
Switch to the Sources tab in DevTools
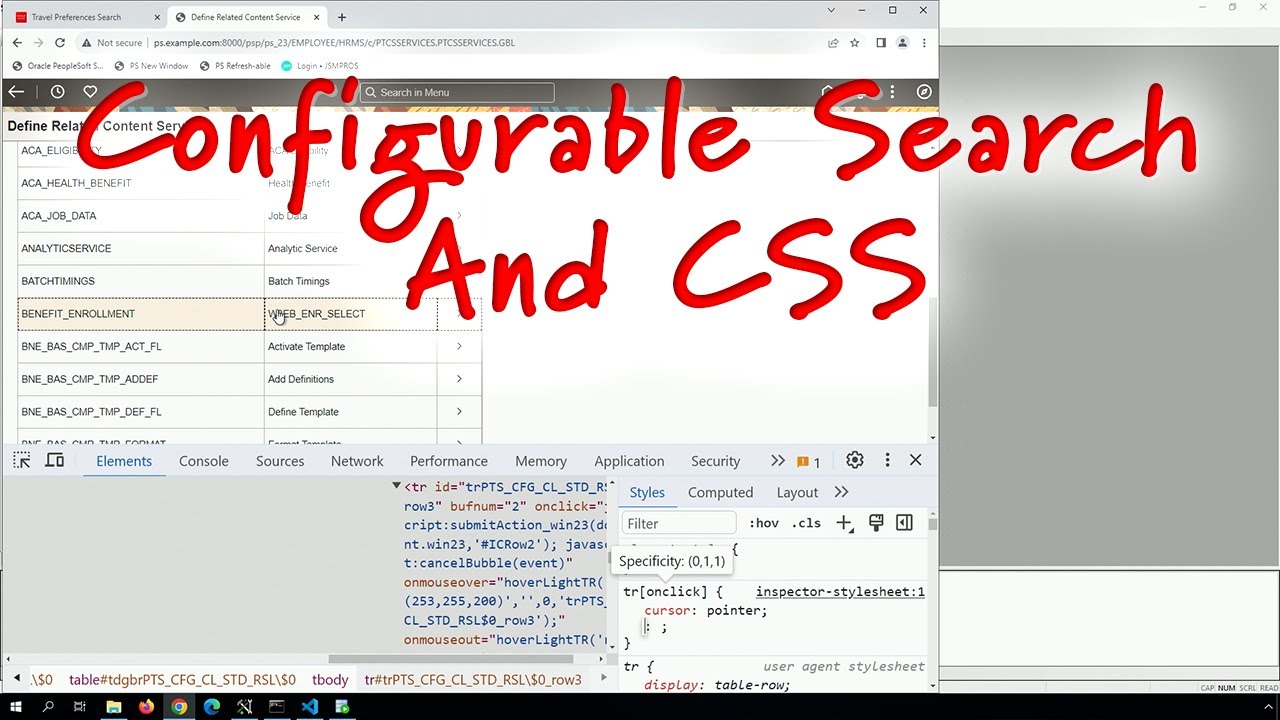[280, 461]
